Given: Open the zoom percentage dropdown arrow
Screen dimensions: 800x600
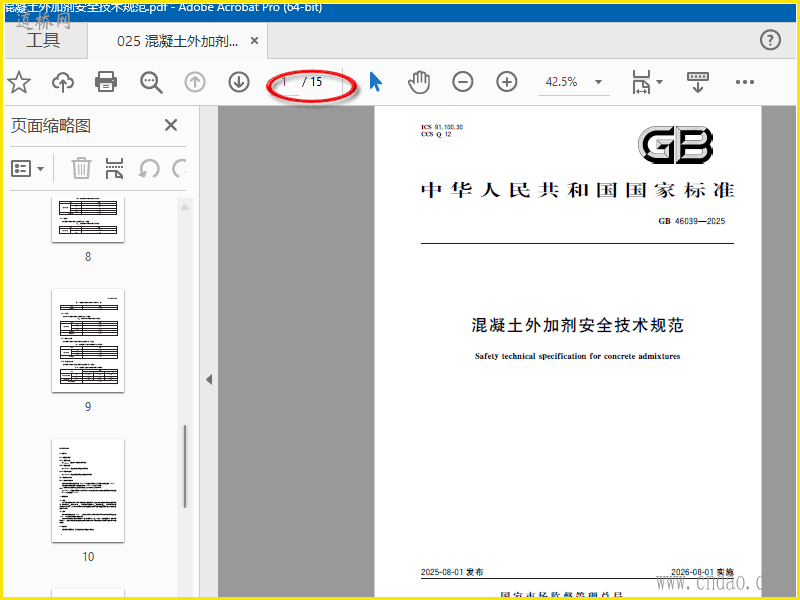Looking at the screenshot, I should tap(598, 82).
